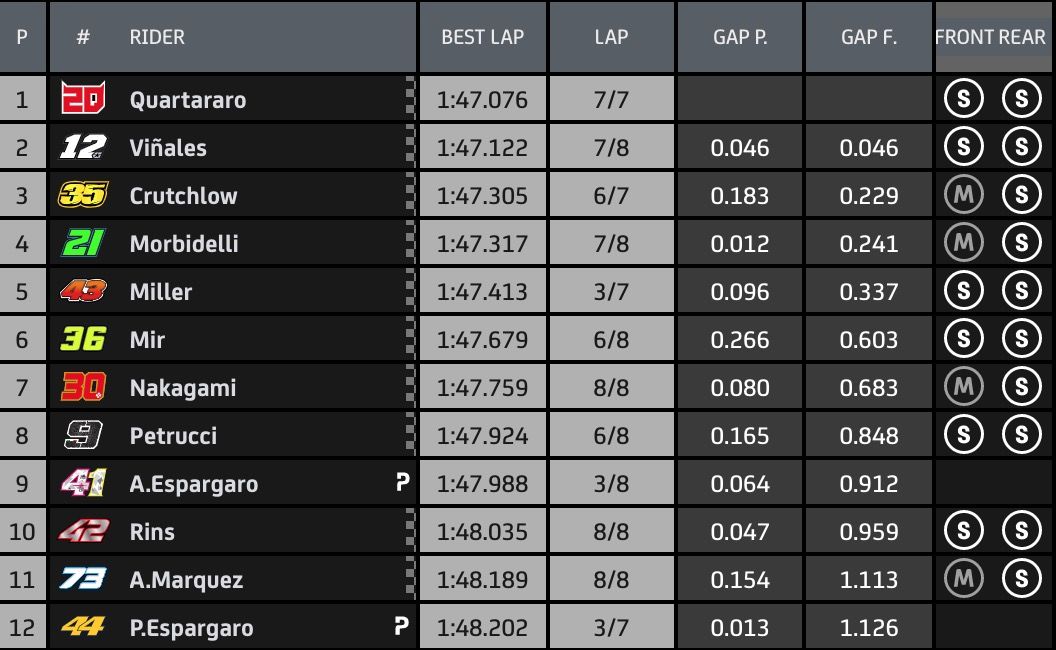Click Rins' soft front tyre icon
Viewport: 1056px width, 650px height.
point(964,531)
